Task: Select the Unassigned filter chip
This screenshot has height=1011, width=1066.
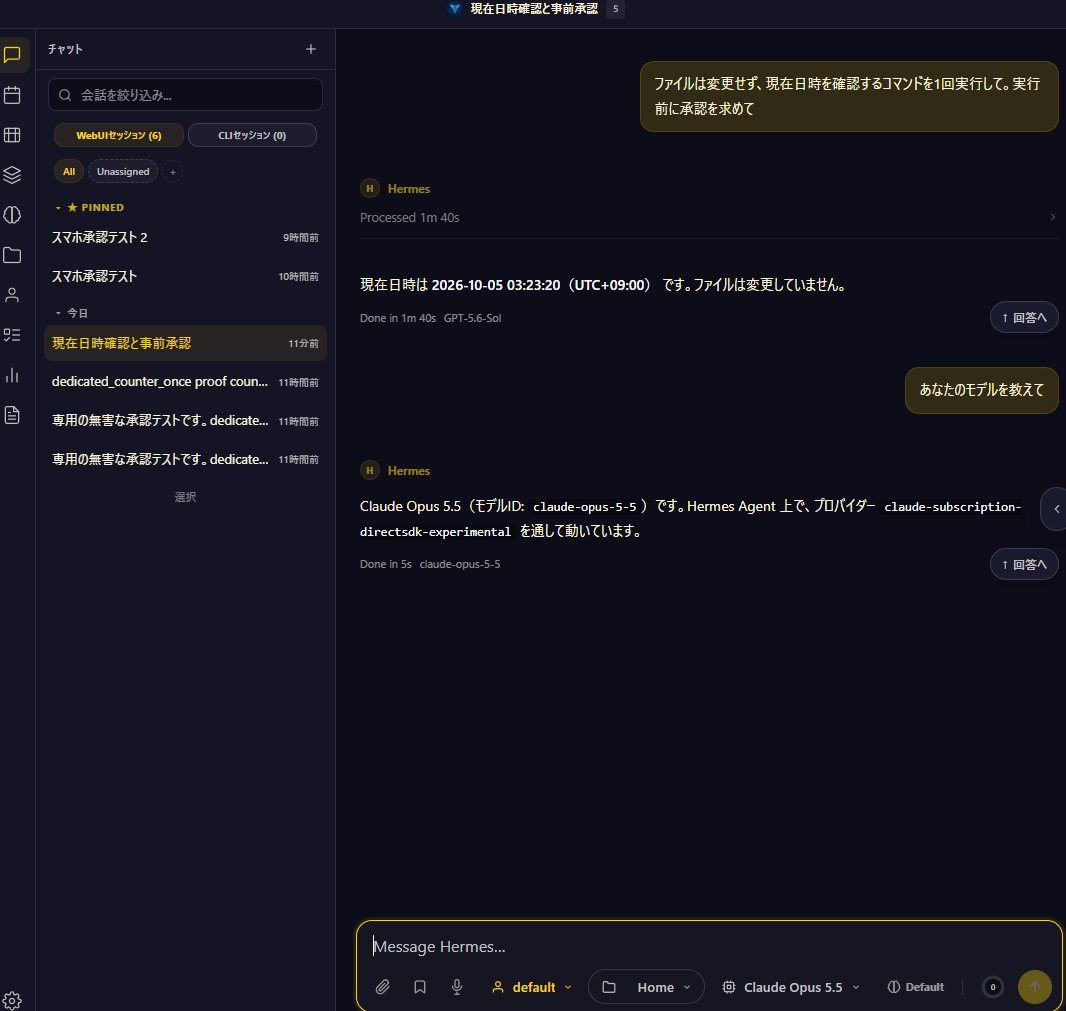Action: coord(123,172)
